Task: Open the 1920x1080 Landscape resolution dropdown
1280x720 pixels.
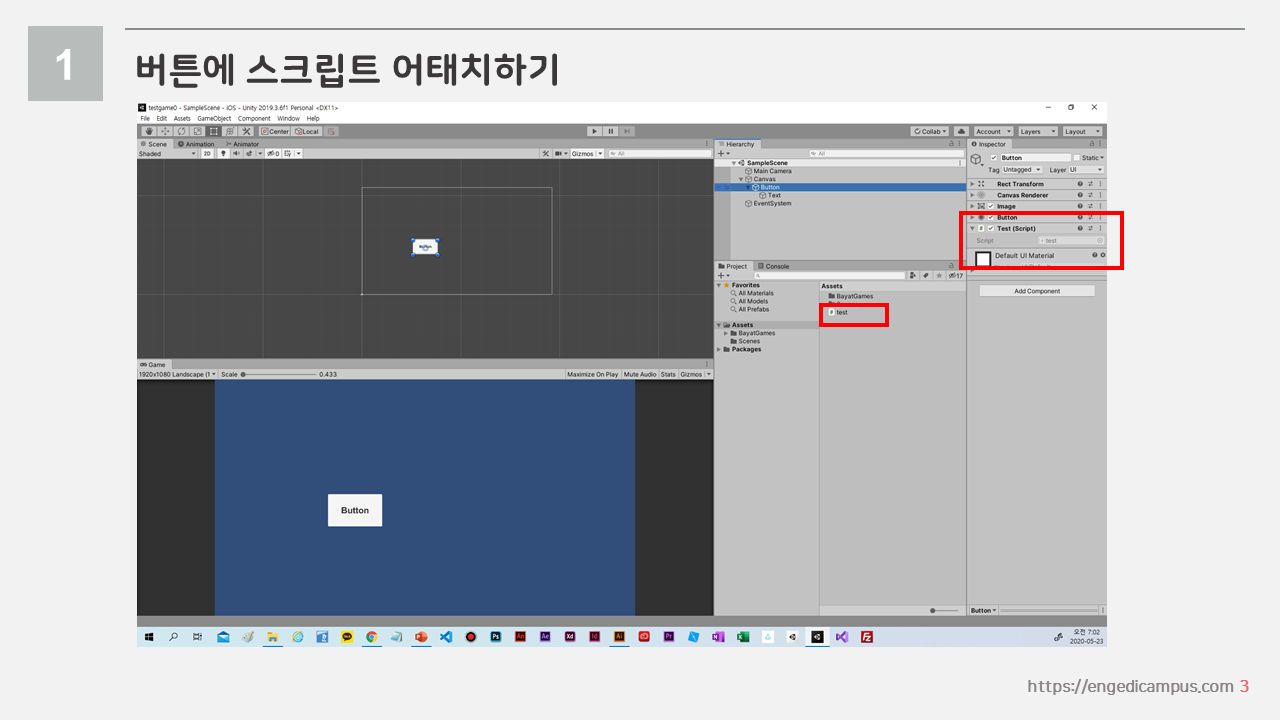Action: tap(176, 374)
